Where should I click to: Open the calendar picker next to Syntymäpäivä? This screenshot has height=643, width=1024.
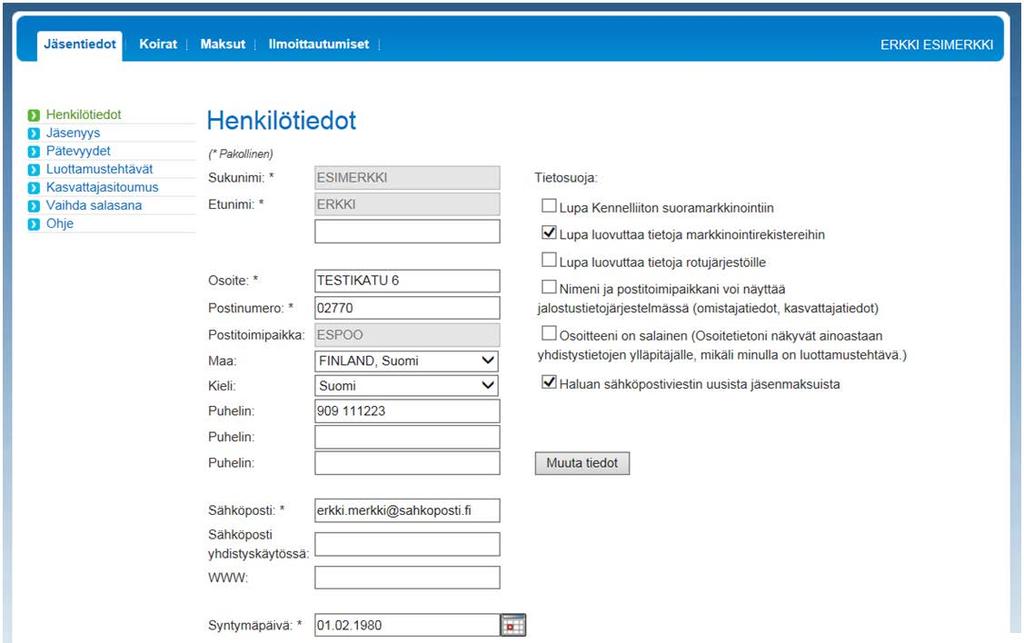click(513, 625)
